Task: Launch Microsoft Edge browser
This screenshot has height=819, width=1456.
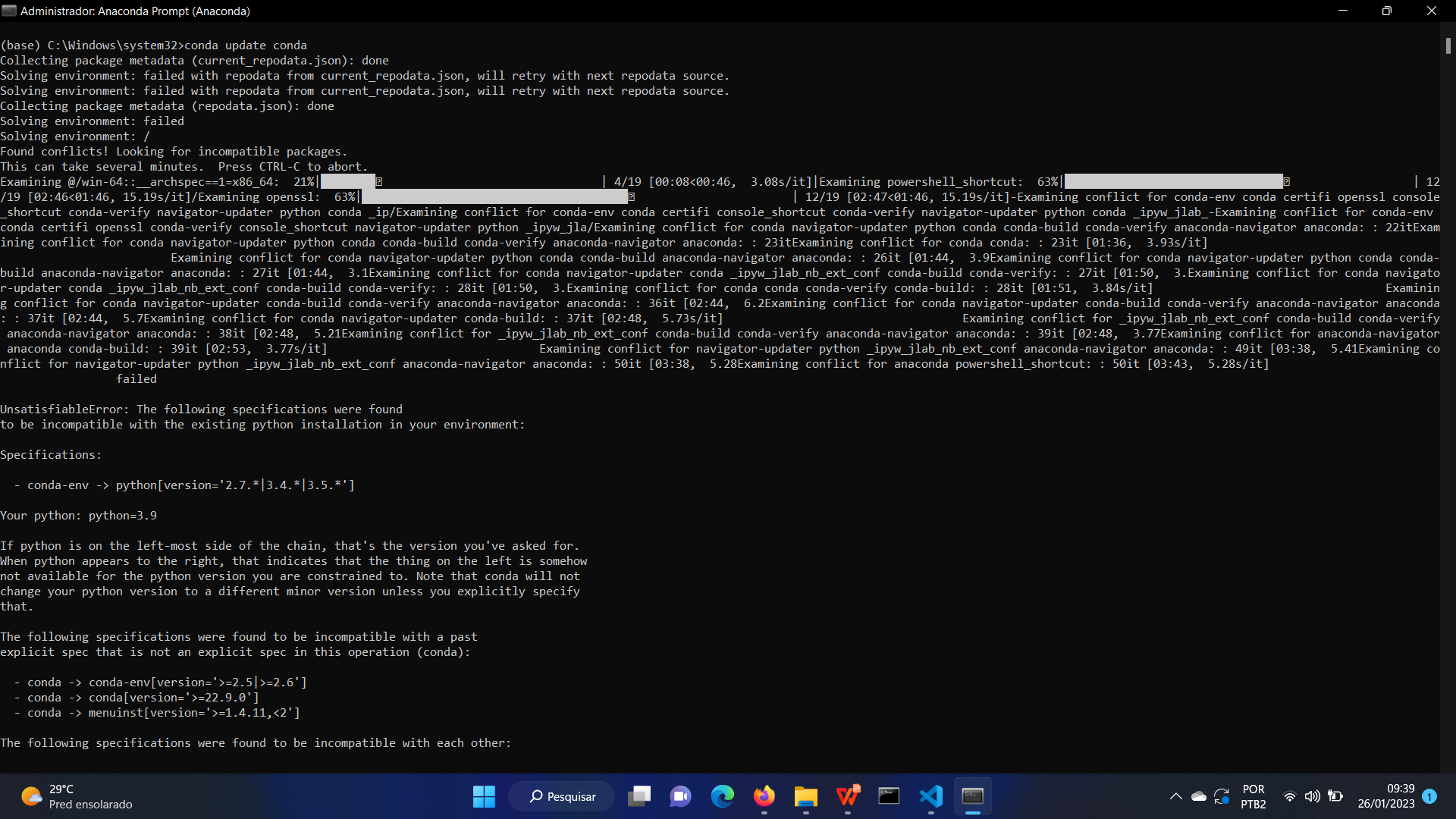Action: coord(722,796)
